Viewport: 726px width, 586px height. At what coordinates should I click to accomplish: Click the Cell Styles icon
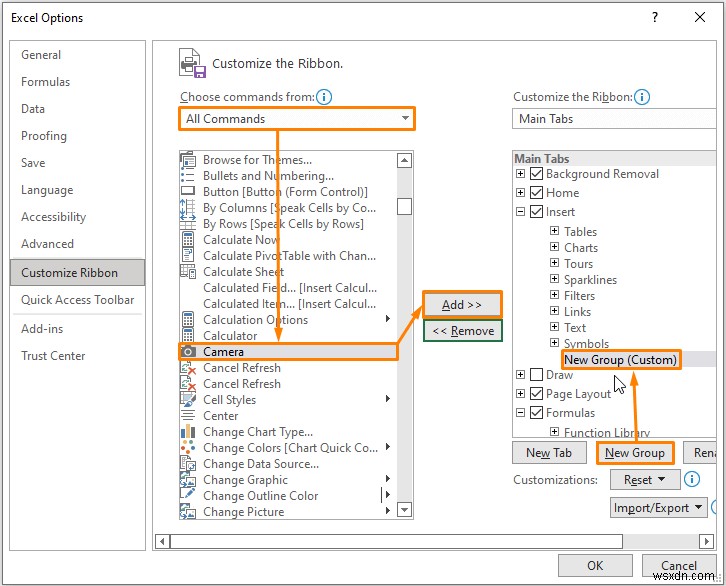click(188, 399)
